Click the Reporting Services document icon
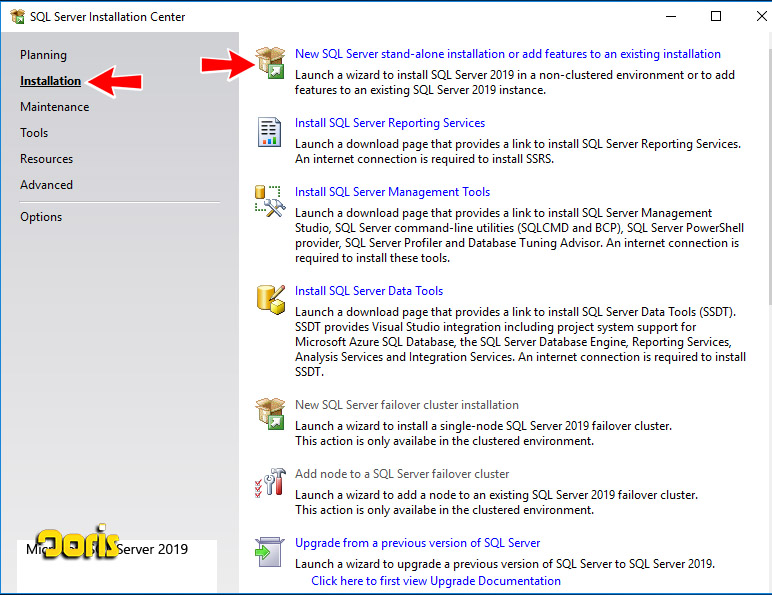The image size is (772, 595). click(x=269, y=132)
